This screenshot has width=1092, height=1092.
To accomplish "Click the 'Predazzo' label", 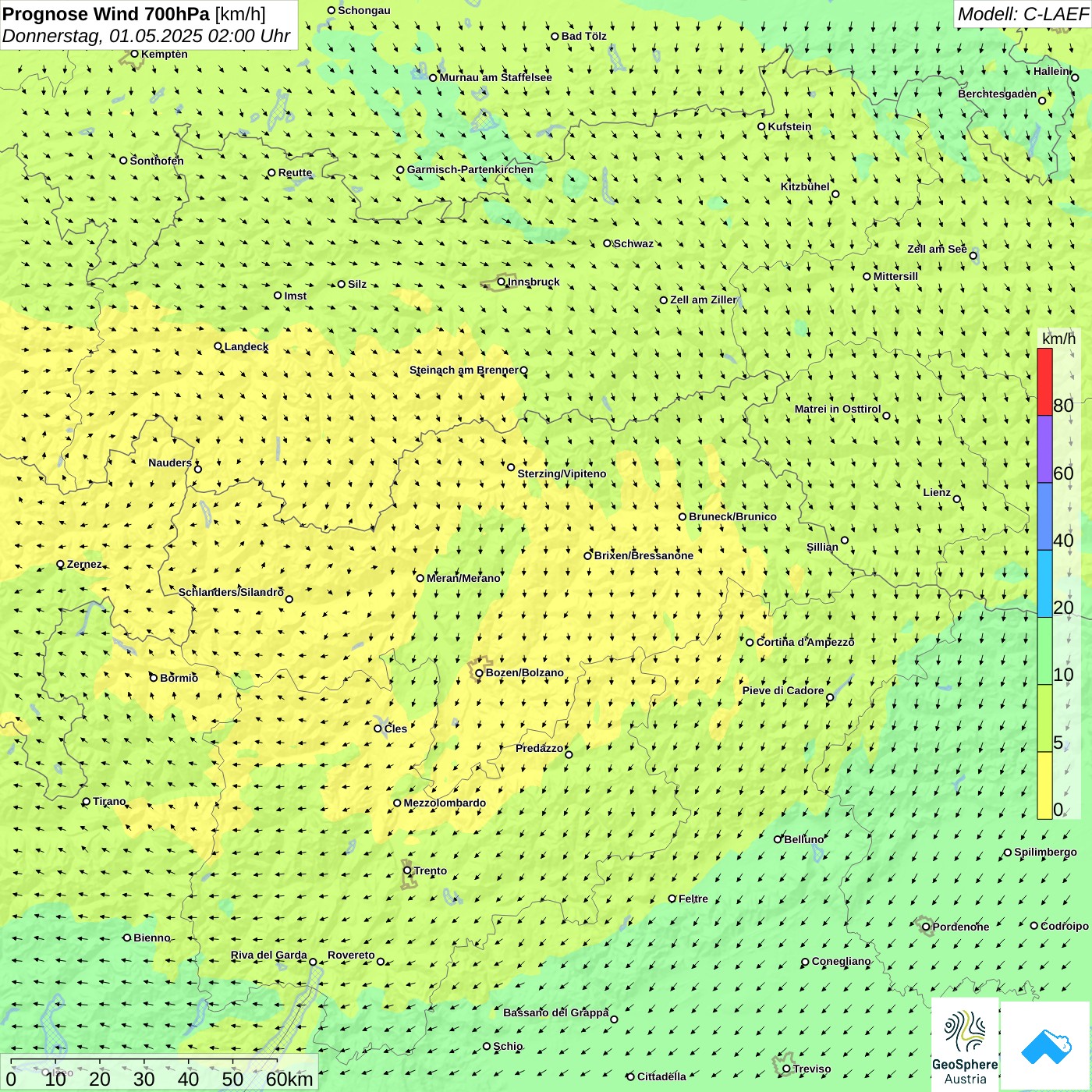I will 539,748.
